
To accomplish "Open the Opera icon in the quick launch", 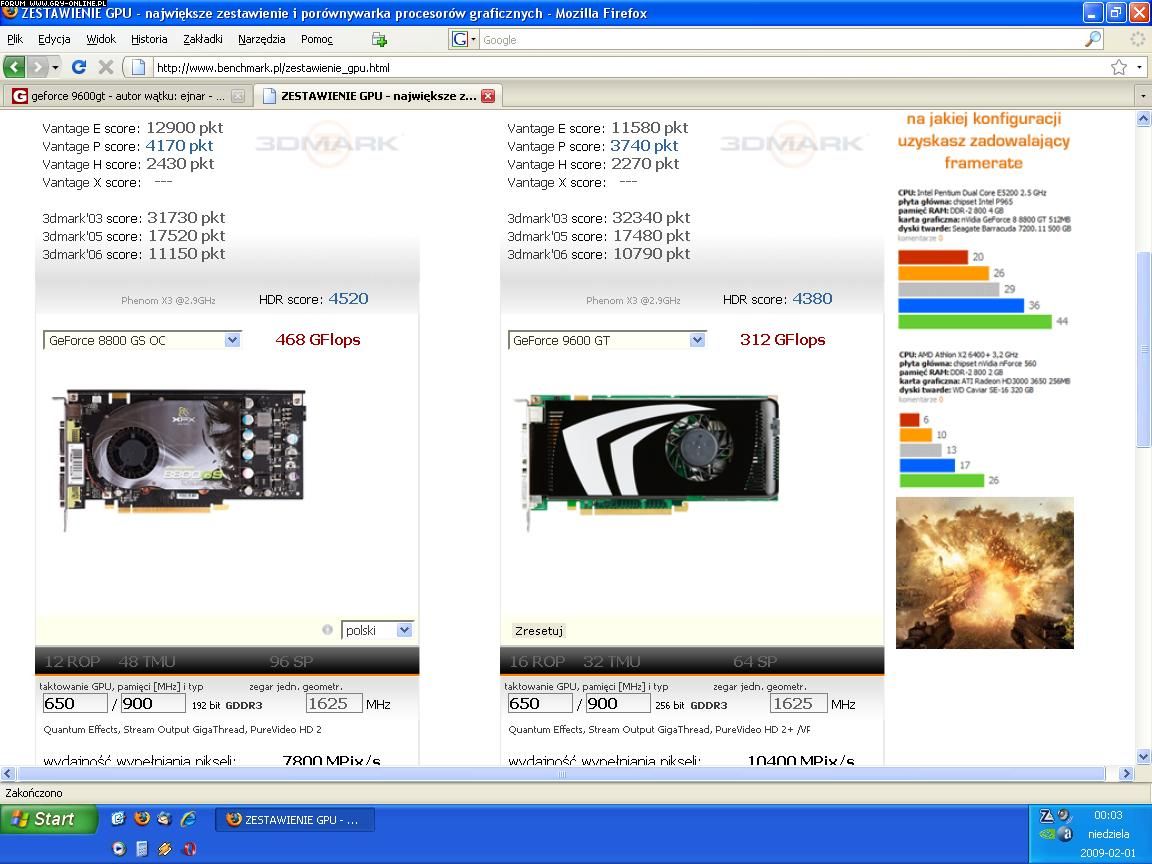I will (x=189, y=849).
